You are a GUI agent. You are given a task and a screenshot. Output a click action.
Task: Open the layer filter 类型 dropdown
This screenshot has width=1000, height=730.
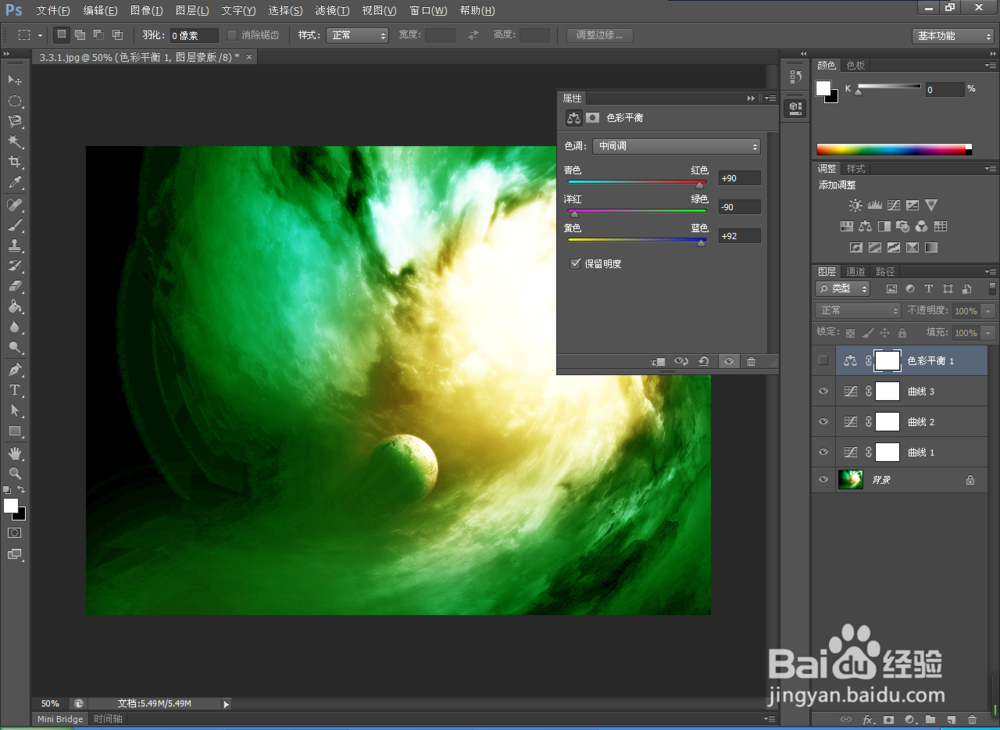[842, 289]
